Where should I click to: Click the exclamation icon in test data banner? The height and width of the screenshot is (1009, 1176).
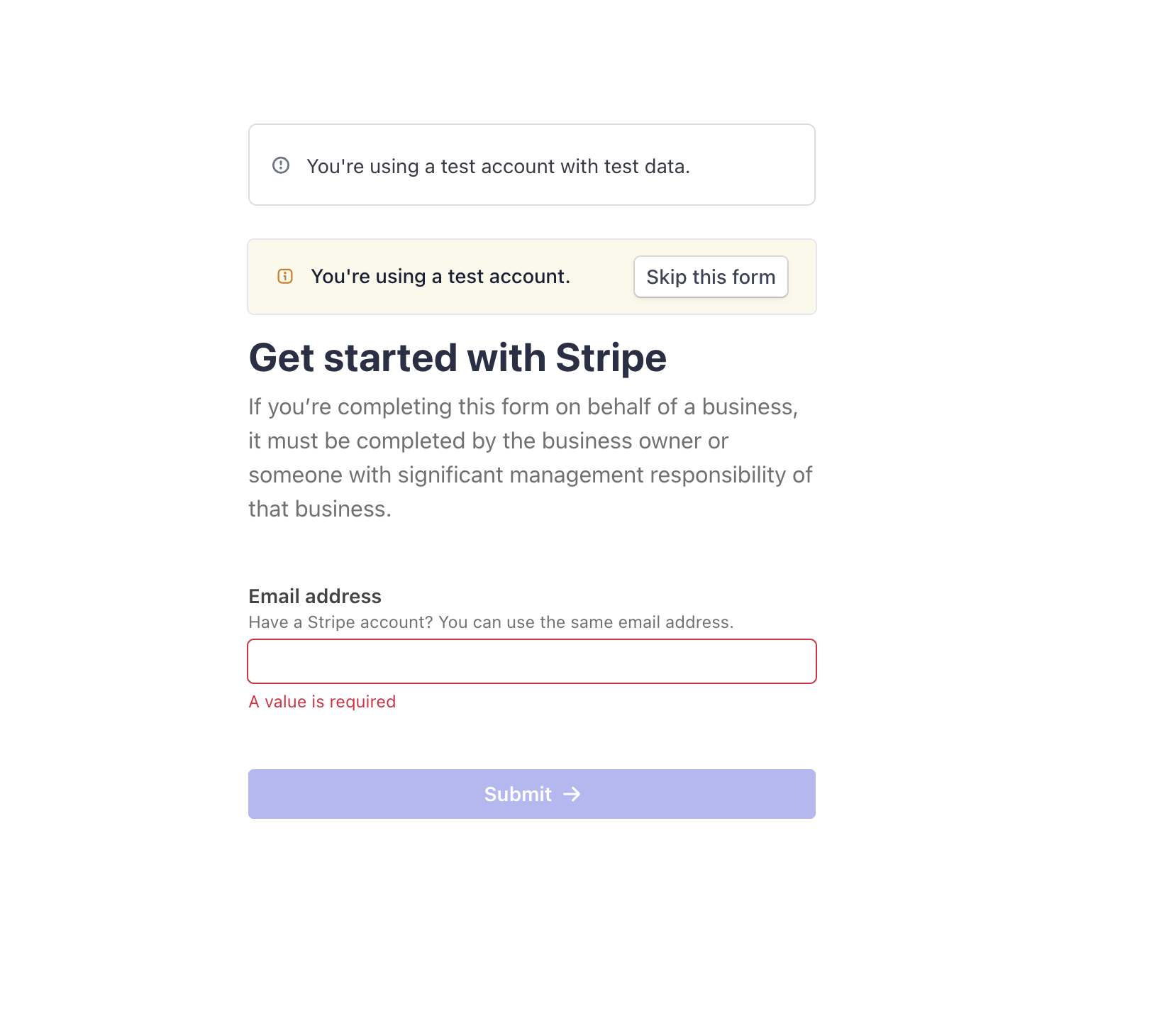281,165
